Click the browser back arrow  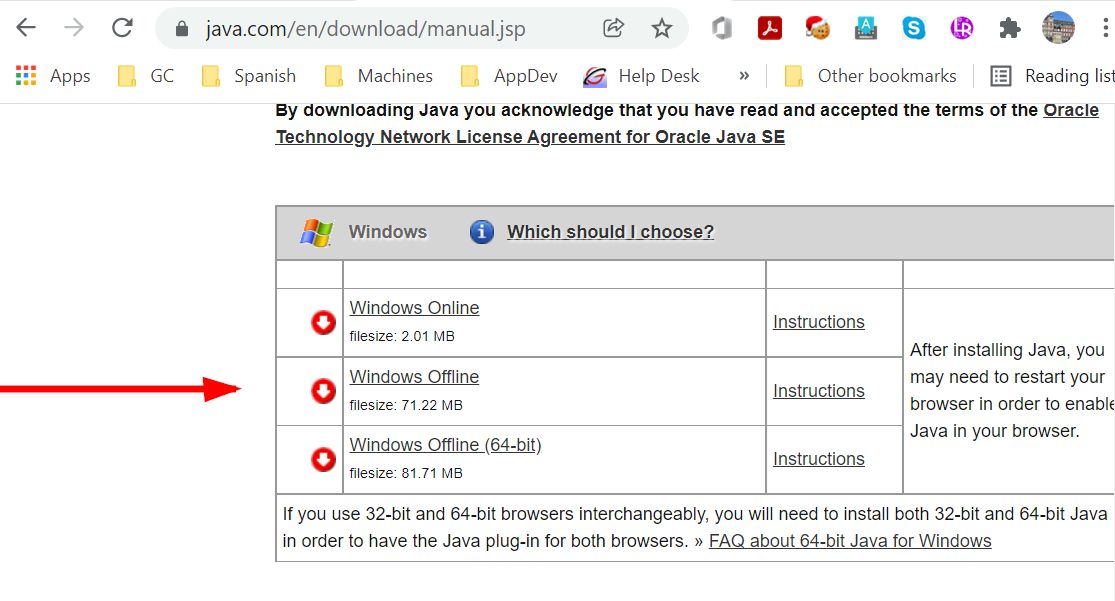coord(26,28)
